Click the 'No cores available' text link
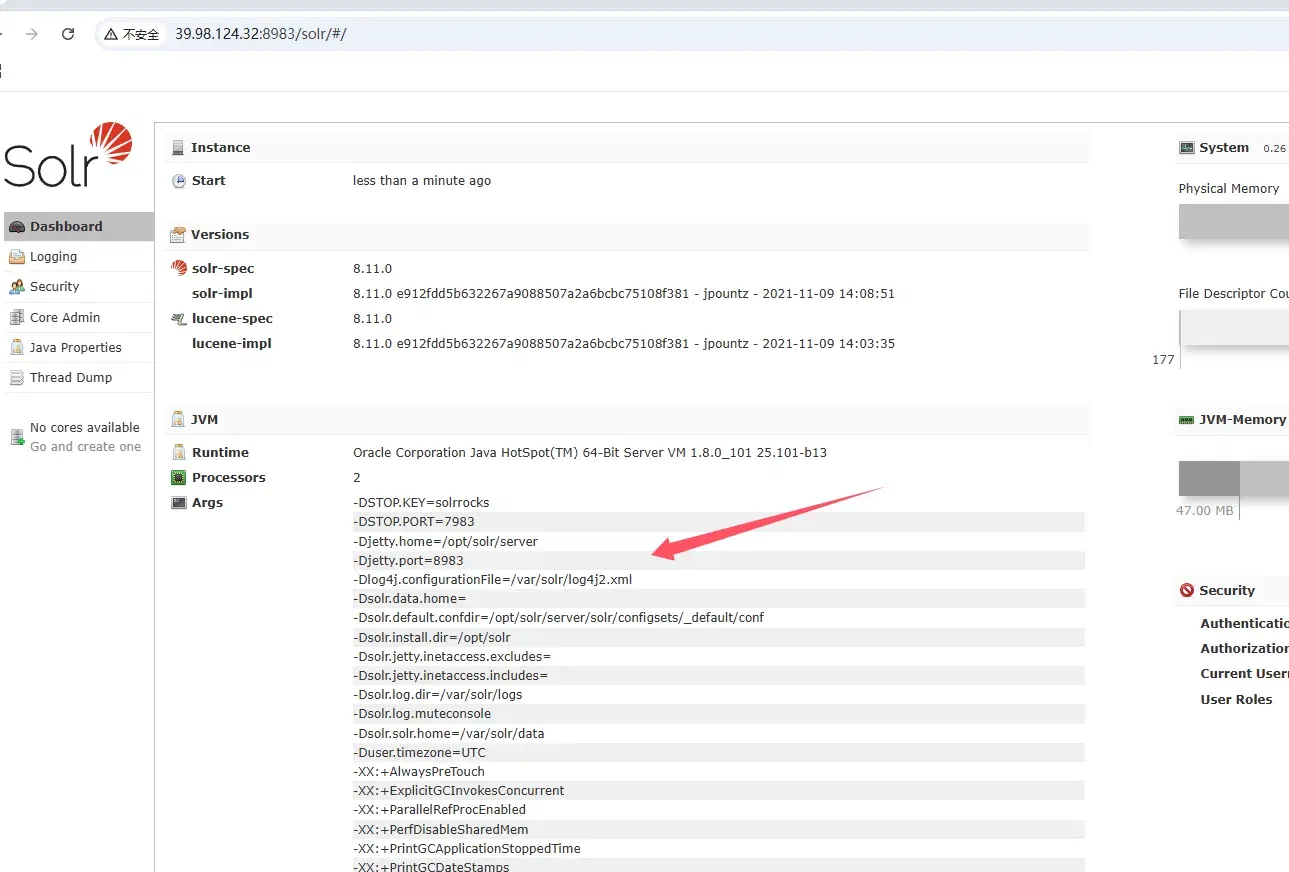 85,427
